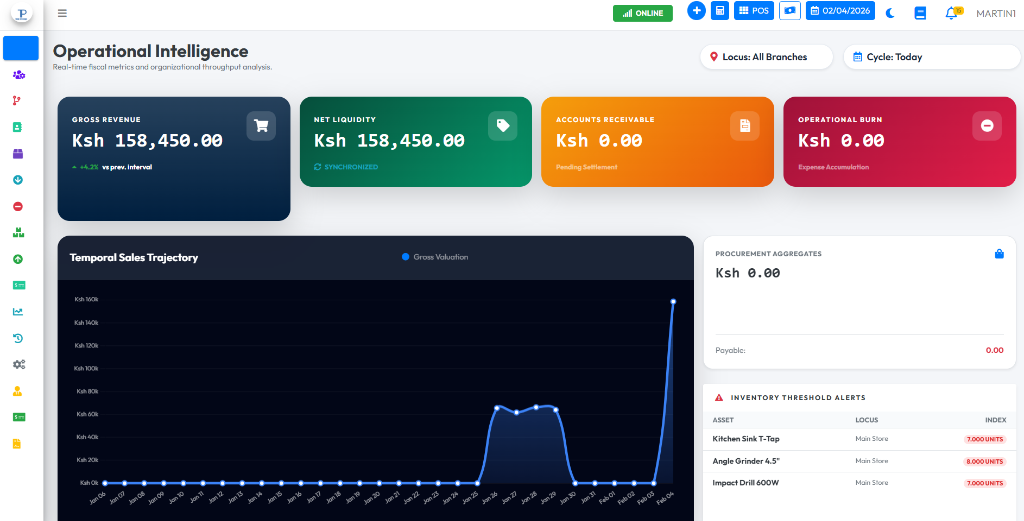
Task: Open the red minus circle sidebar icon
Action: [18, 206]
